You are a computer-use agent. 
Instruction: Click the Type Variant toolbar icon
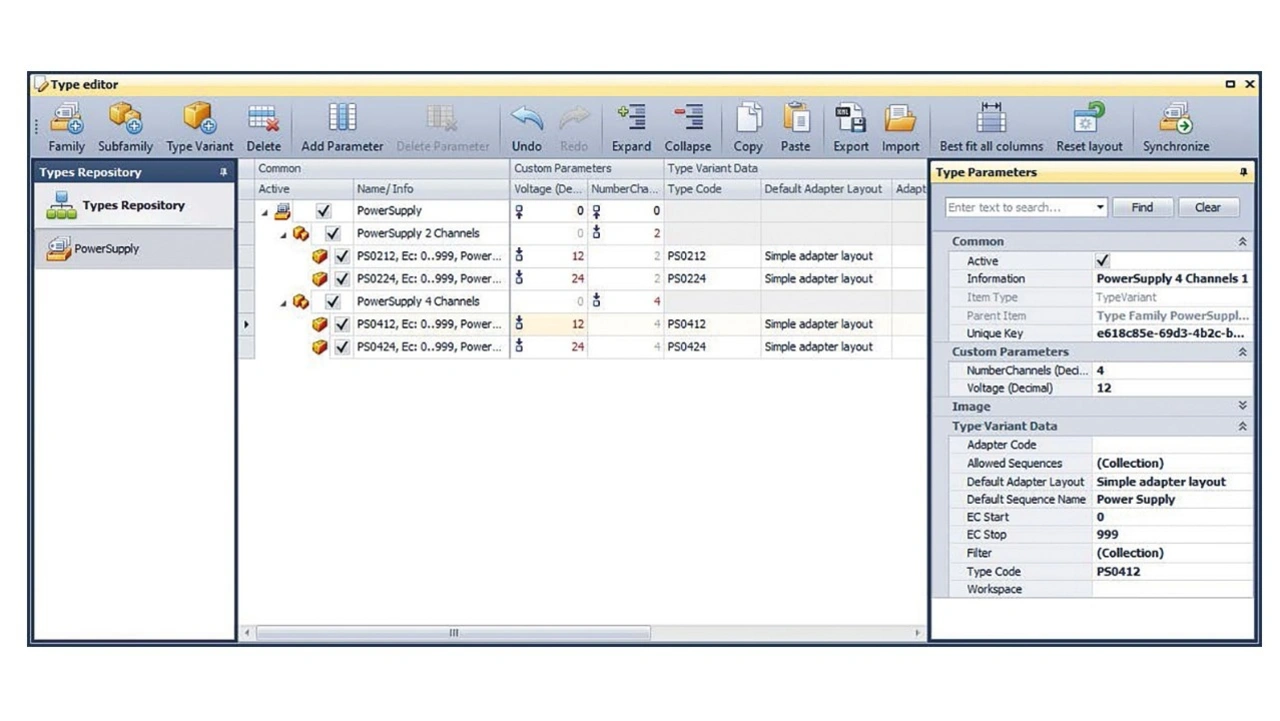[199, 120]
